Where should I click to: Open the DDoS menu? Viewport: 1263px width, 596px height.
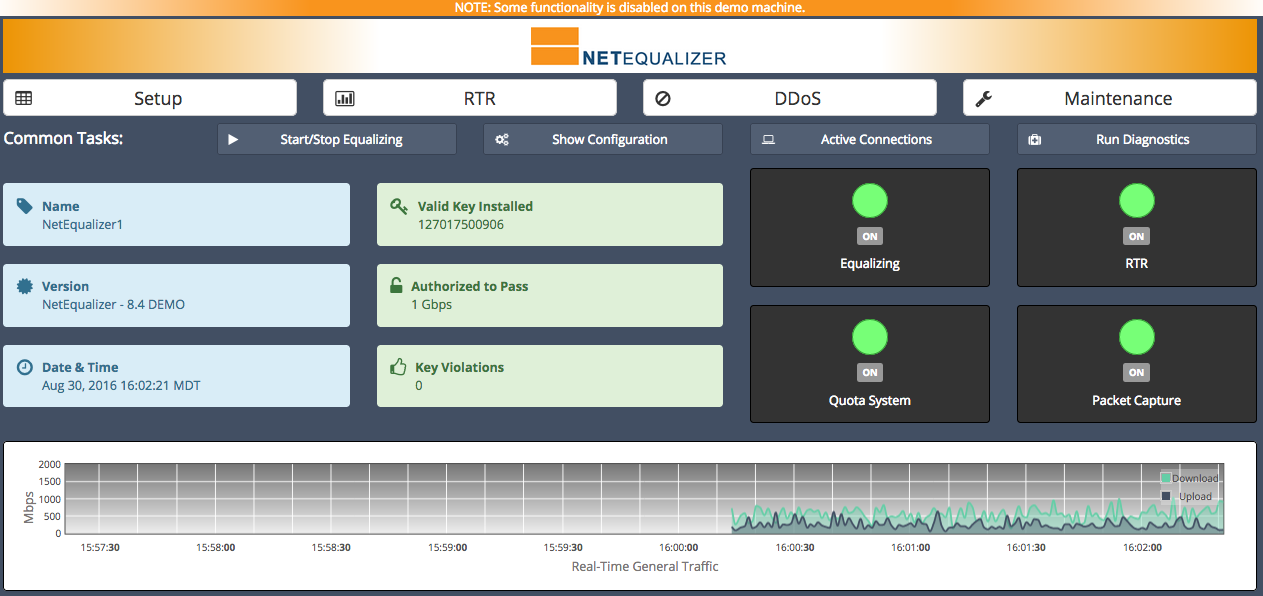pos(790,98)
